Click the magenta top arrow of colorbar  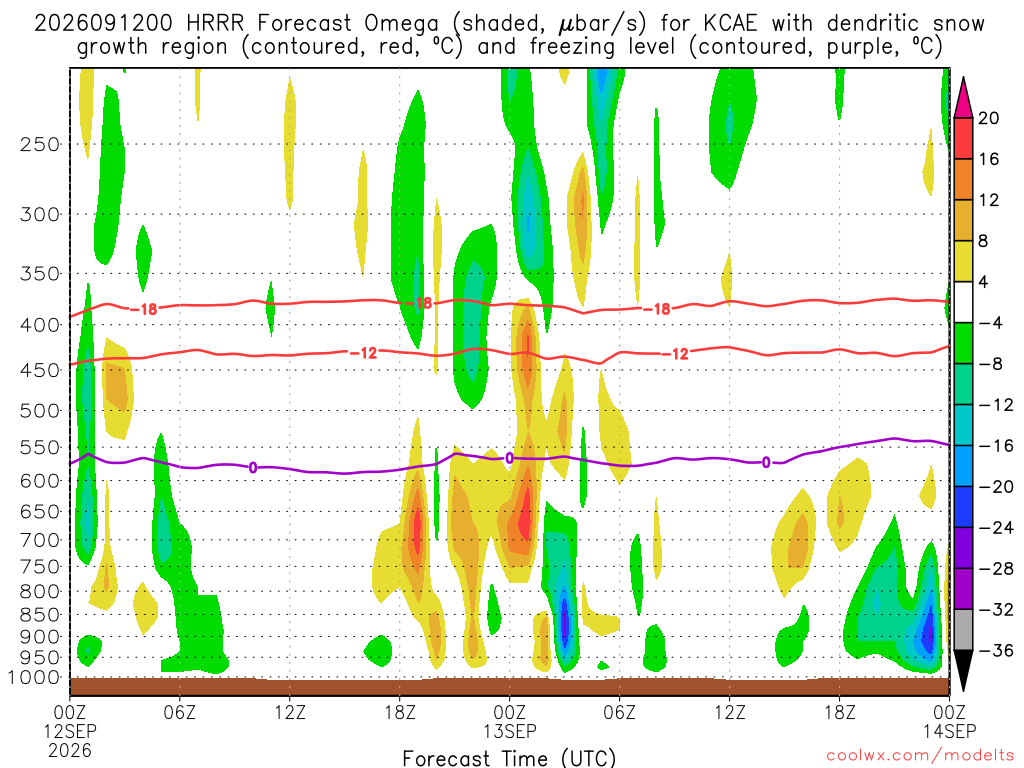(963, 98)
